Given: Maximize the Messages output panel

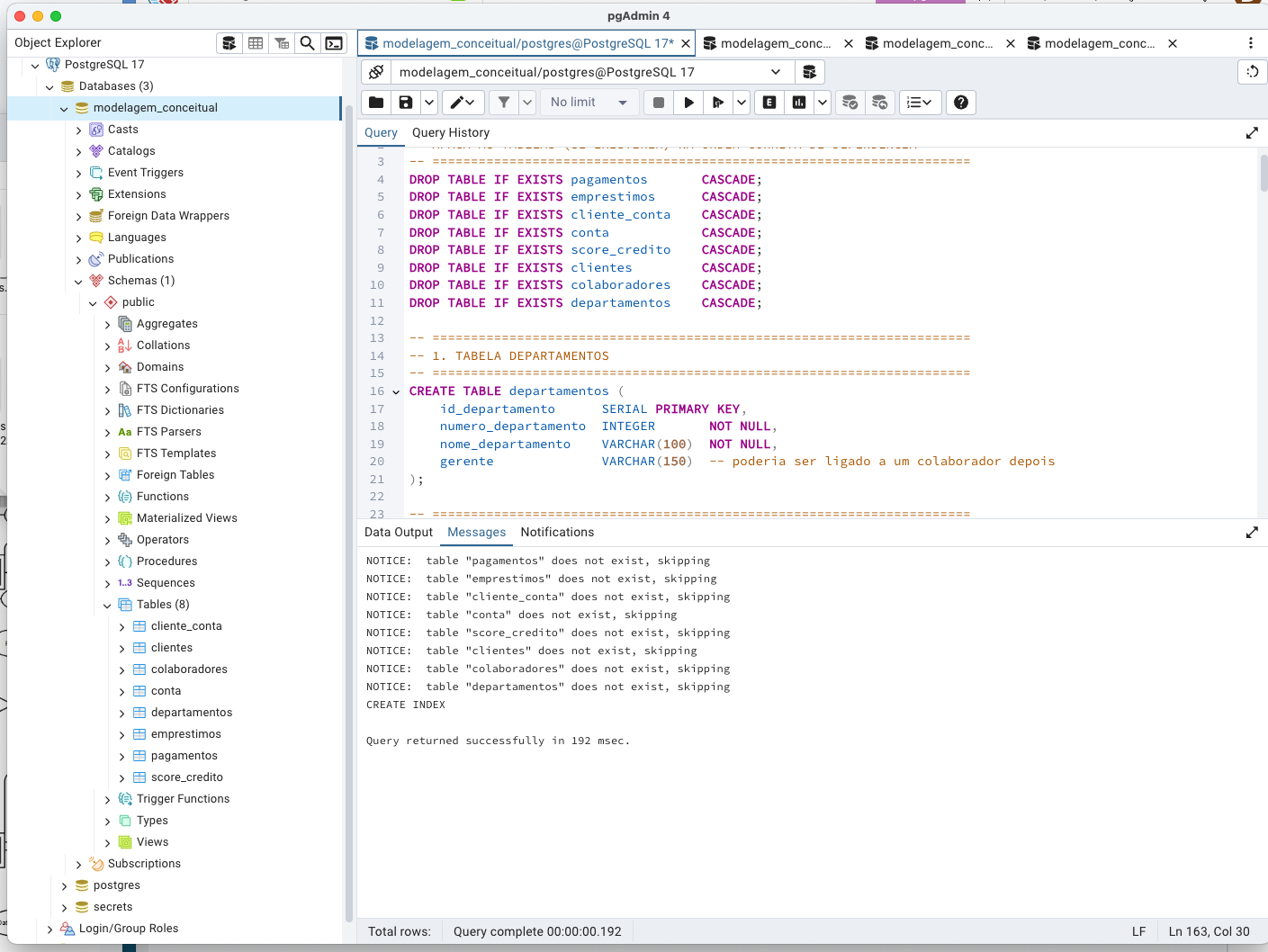Looking at the screenshot, I should pyautogui.click(x=1252, y=533).
